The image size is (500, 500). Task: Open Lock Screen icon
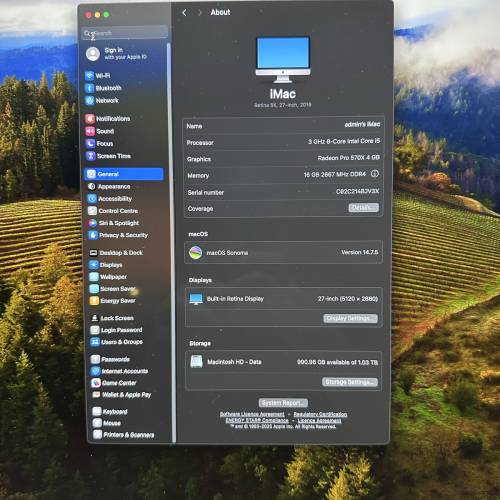pos(95,318)
